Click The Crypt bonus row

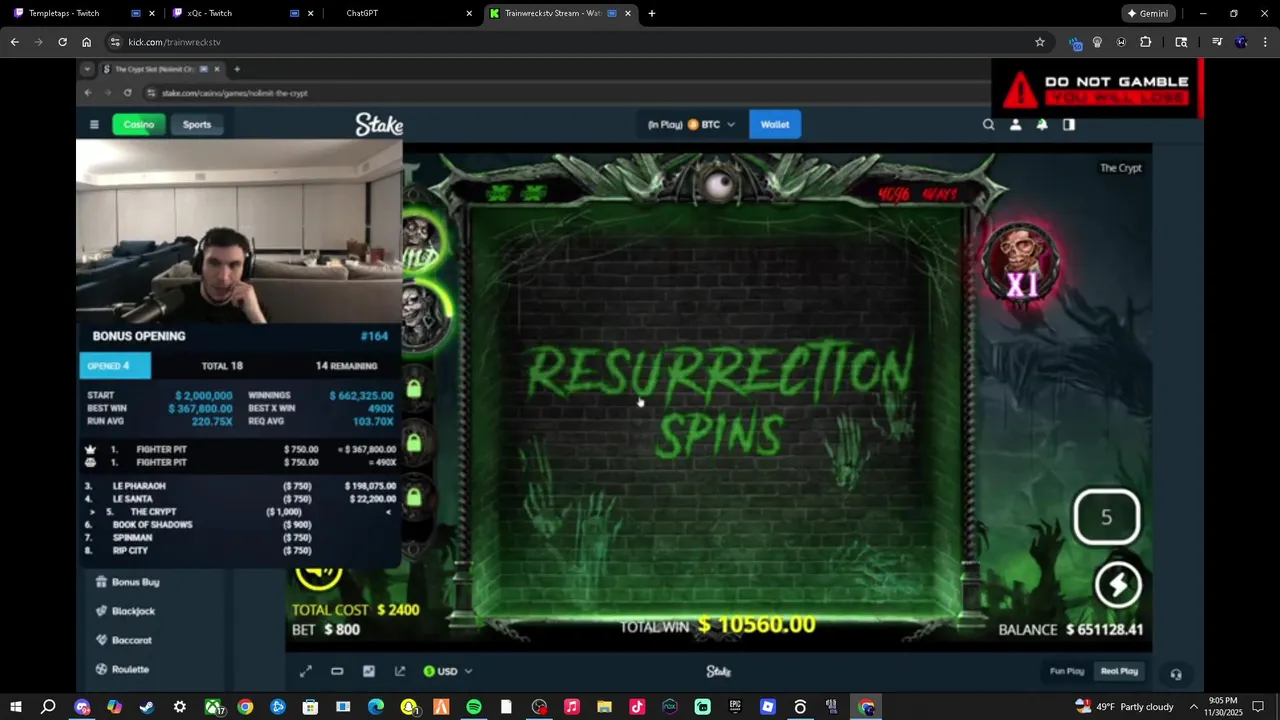(x=240, y=512)
